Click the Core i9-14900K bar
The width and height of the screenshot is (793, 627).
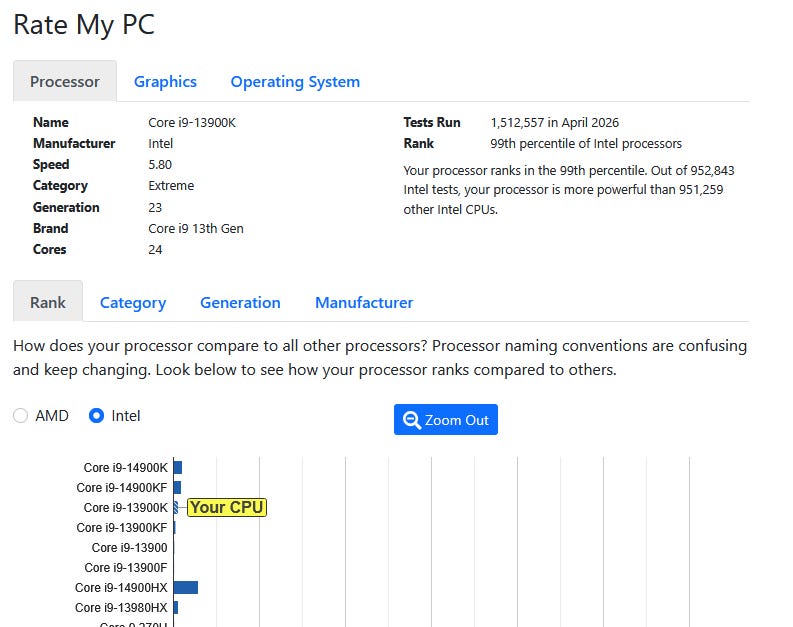pos(178,467)
